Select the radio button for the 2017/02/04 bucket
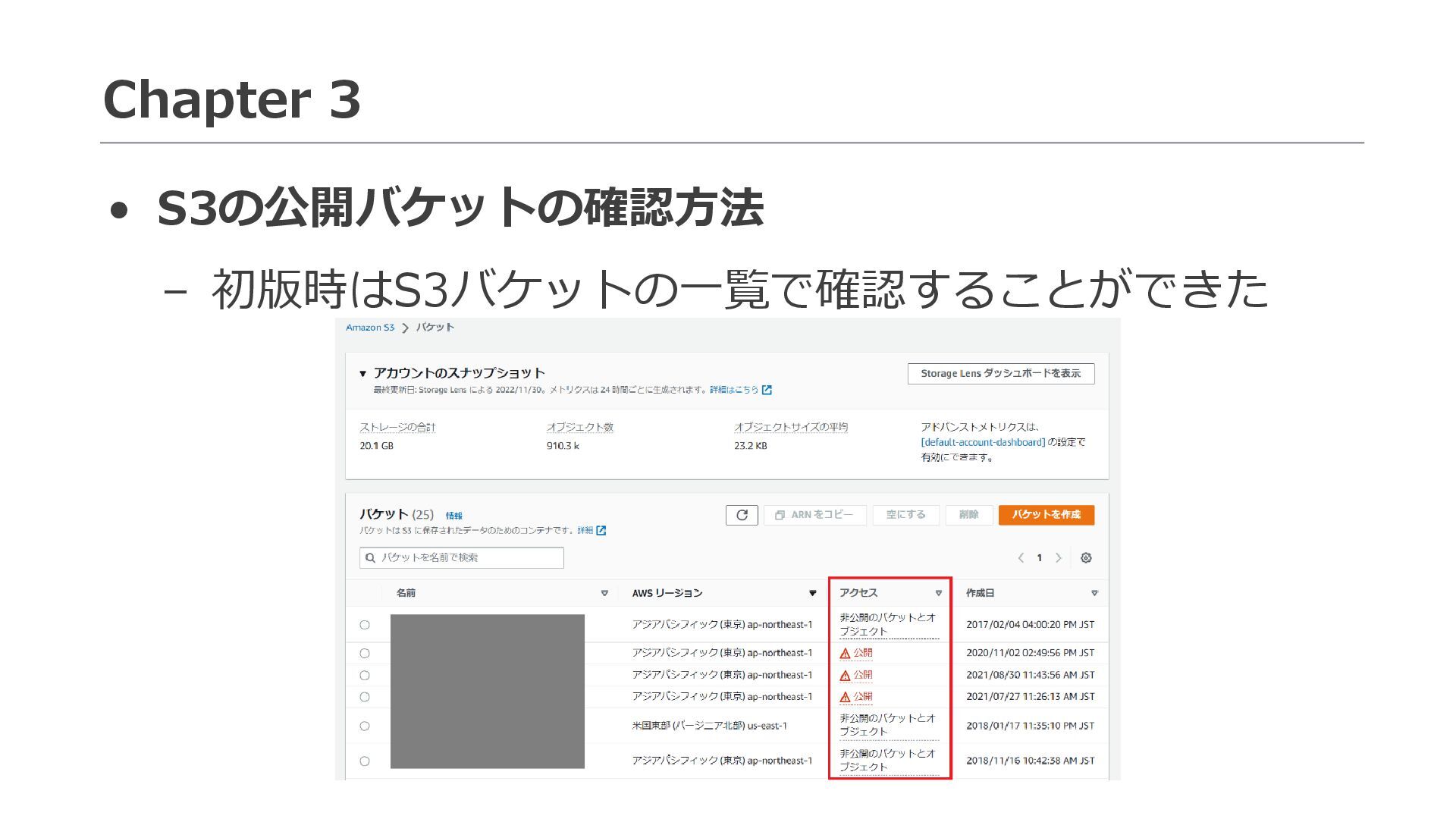The height and width of the screenshot is (819, 1456). point(365,625)
